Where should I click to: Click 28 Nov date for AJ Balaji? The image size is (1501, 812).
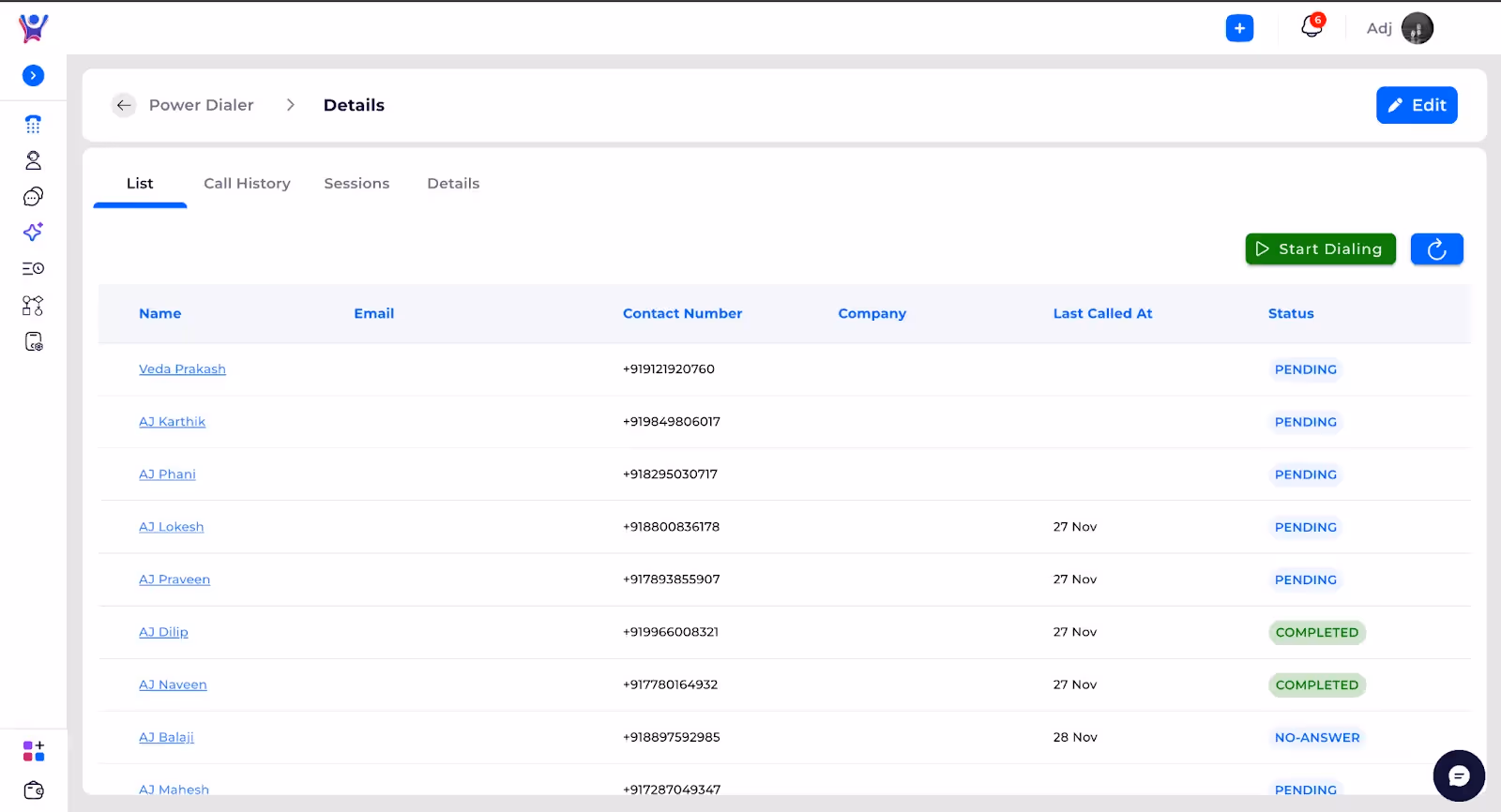click(1075, 737)
